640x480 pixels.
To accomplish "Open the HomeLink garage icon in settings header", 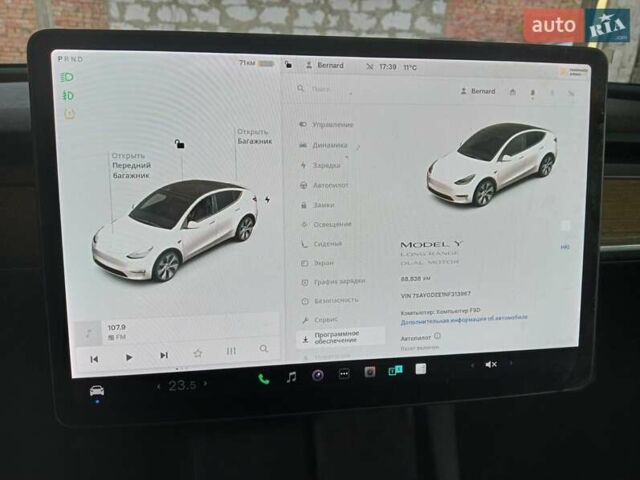I will [x=513, y=92].
